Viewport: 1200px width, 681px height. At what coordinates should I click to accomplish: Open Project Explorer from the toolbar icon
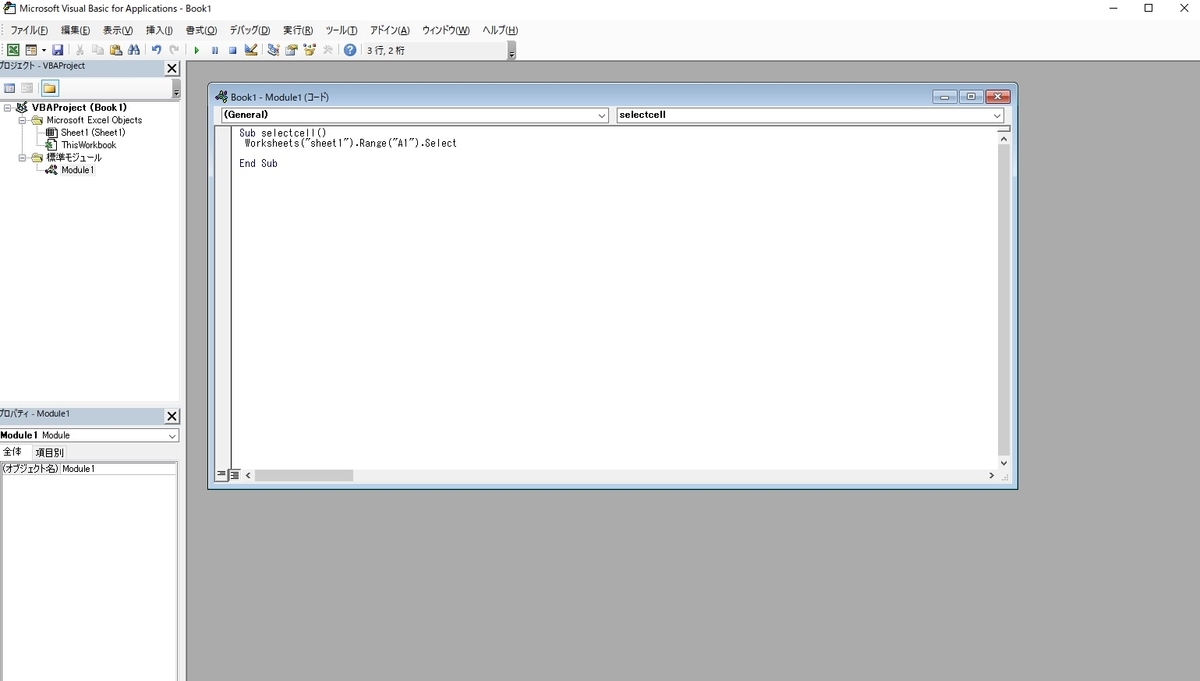(273, 50)
